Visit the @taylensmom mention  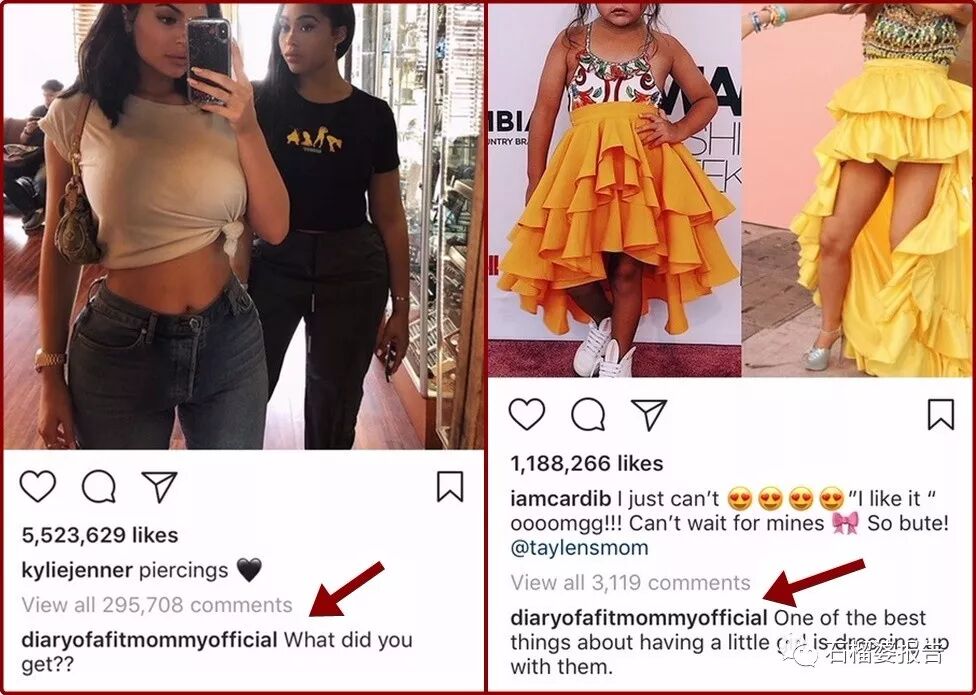[x=579, y=548]
